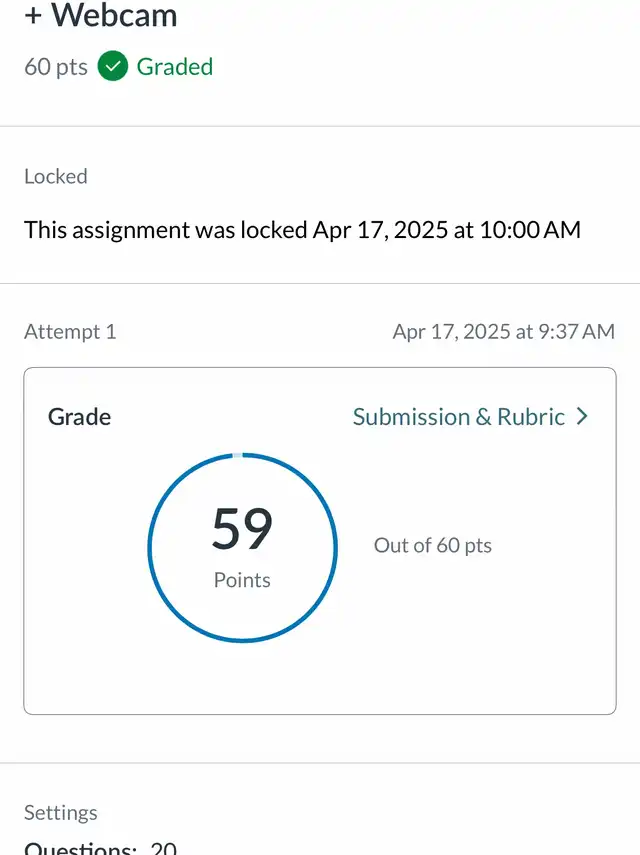Select the Attempt 1 label
Image resolution: width=640 pixels, height=855 pixels.
(x=70, y=332)
